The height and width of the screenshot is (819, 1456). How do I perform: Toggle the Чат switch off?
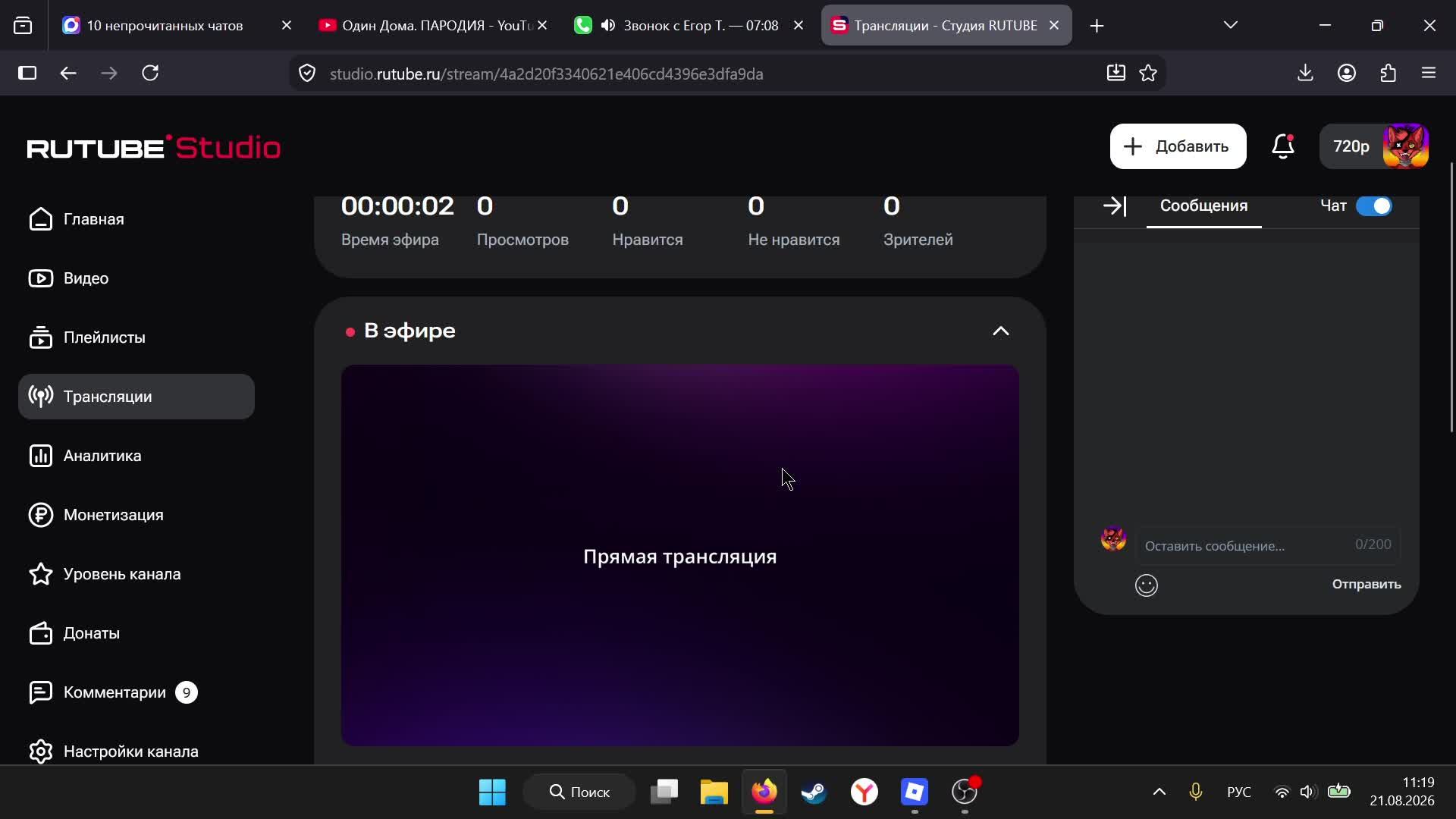(1373, 206)
